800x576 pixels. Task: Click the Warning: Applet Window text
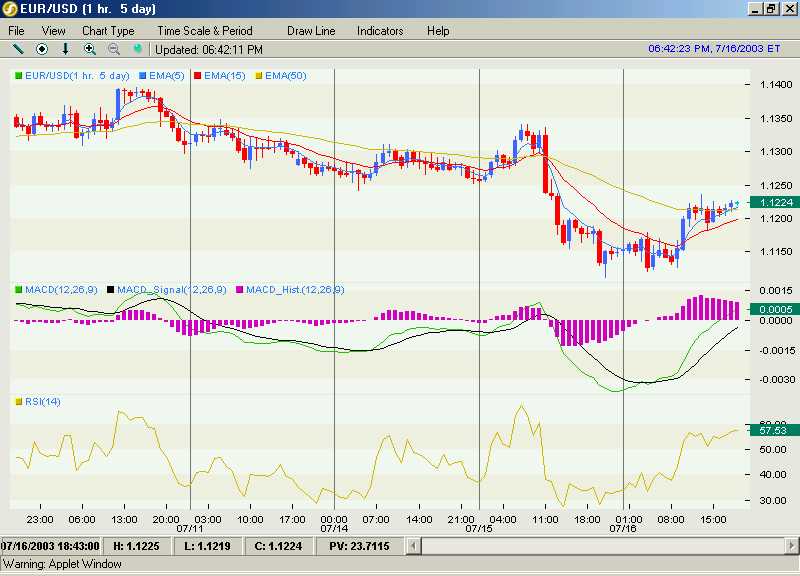pyautogui.click(x=62, y=564)
